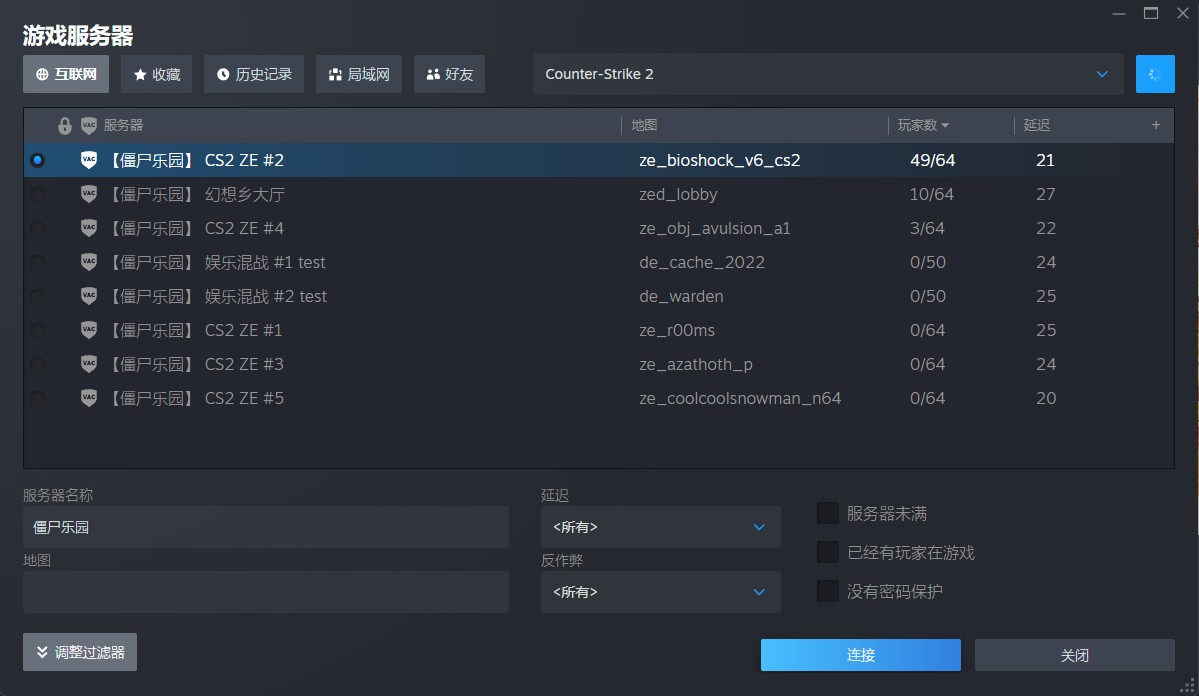Open the Counter-Strike 2 game dropdown
Screen dimensions: 1199x696
827,74
